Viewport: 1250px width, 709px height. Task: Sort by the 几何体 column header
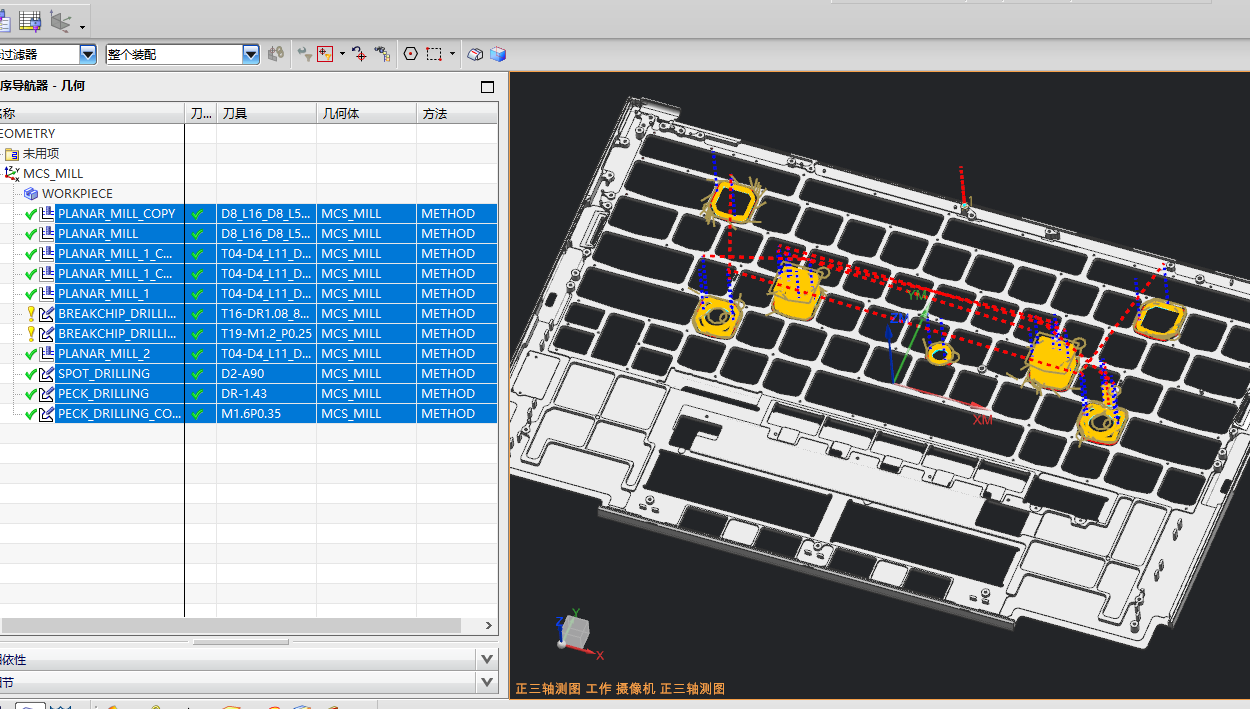367,114
